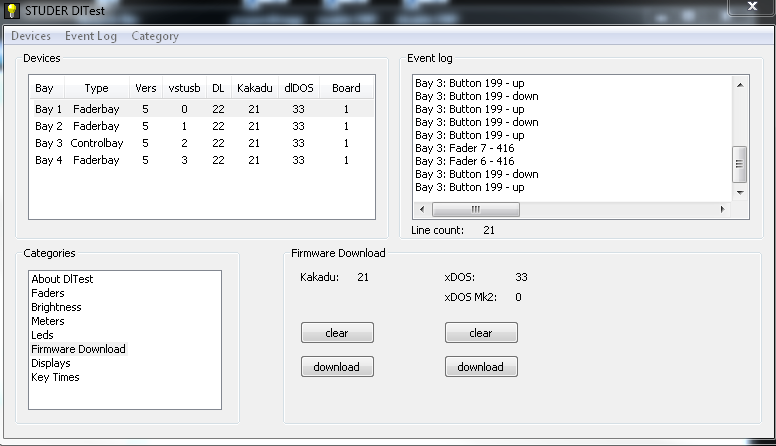Select the Bay 4 device row
Screen dimensions: 776x446
201,160
